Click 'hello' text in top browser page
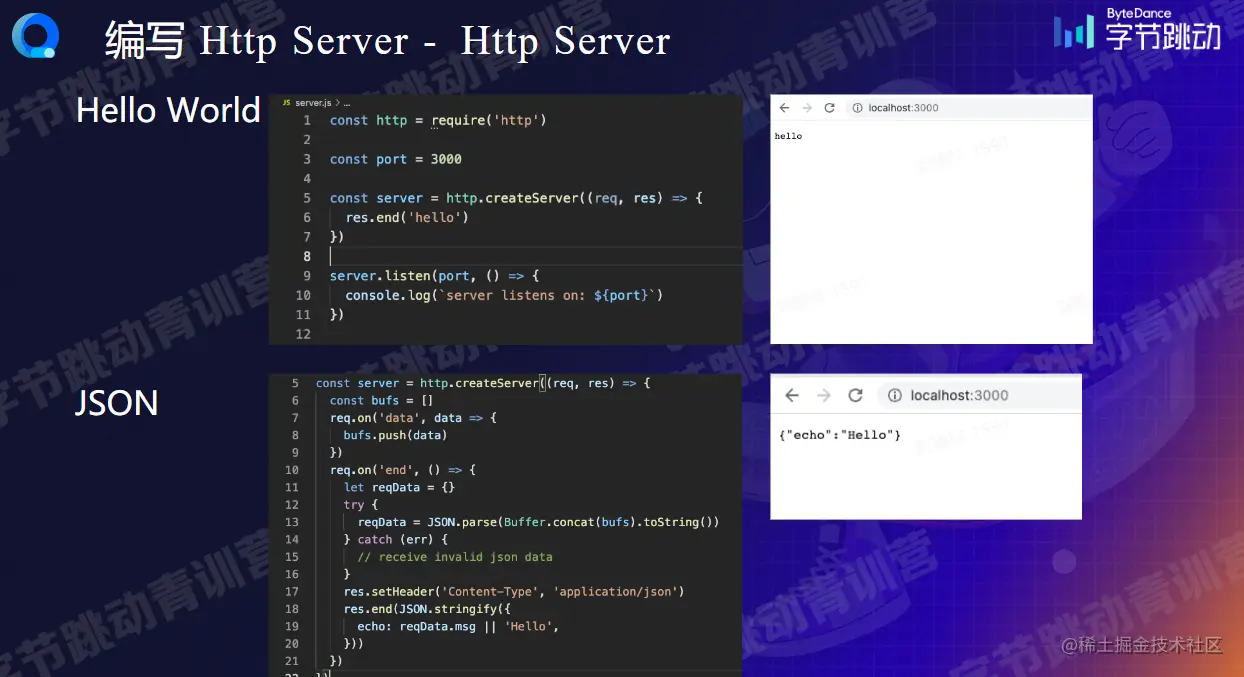Screen dimensions: 1244x677 [x=788, y=136]
